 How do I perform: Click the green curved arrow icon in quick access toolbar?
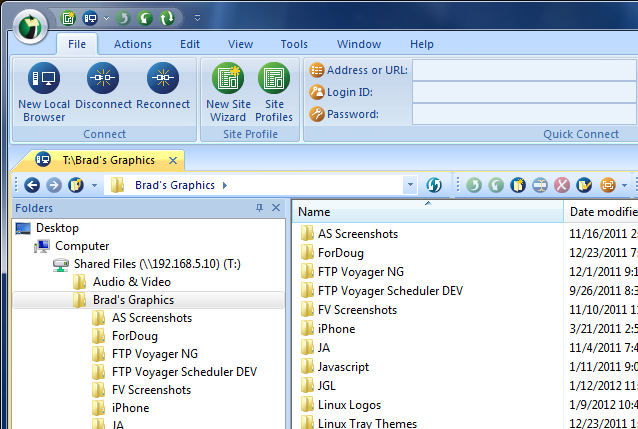tap(145, 18)
